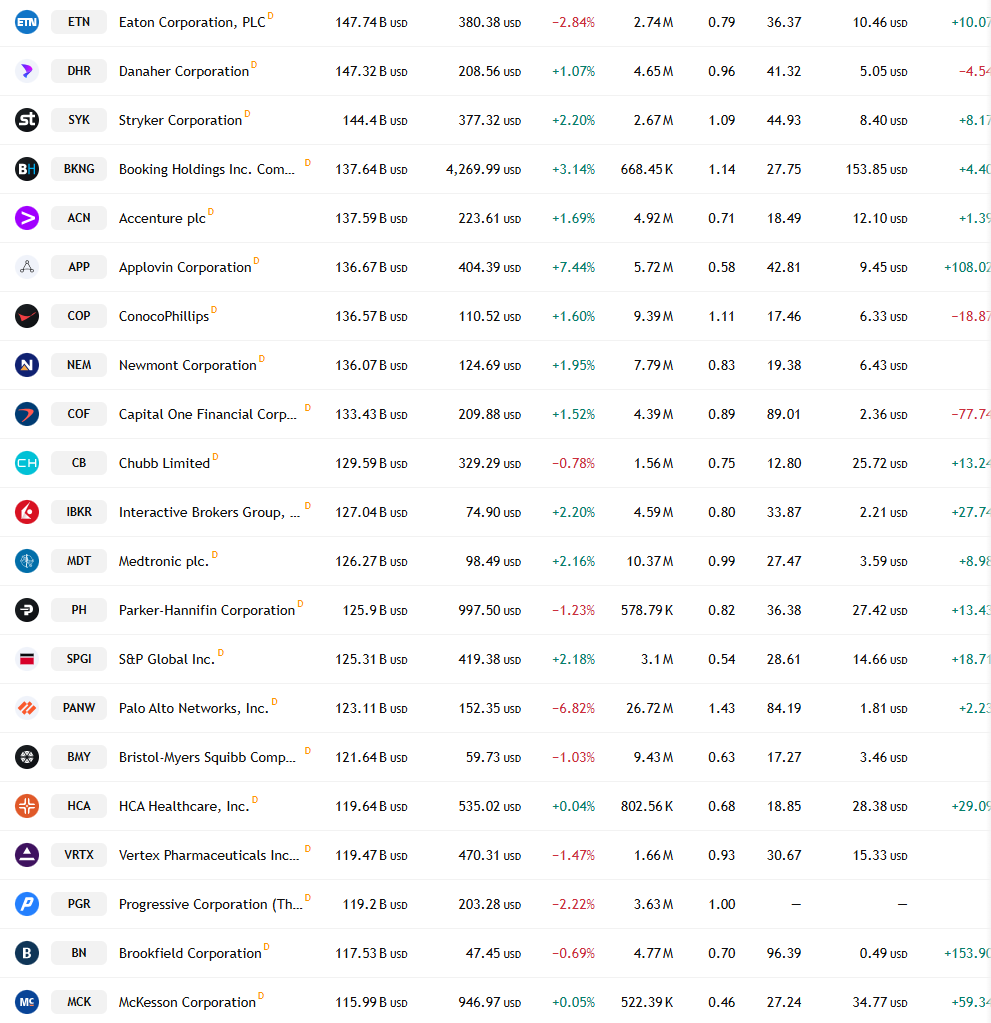Open the PANW ticker symbol badge
This screenshot has width=991, height=1023.
(79, 708)
